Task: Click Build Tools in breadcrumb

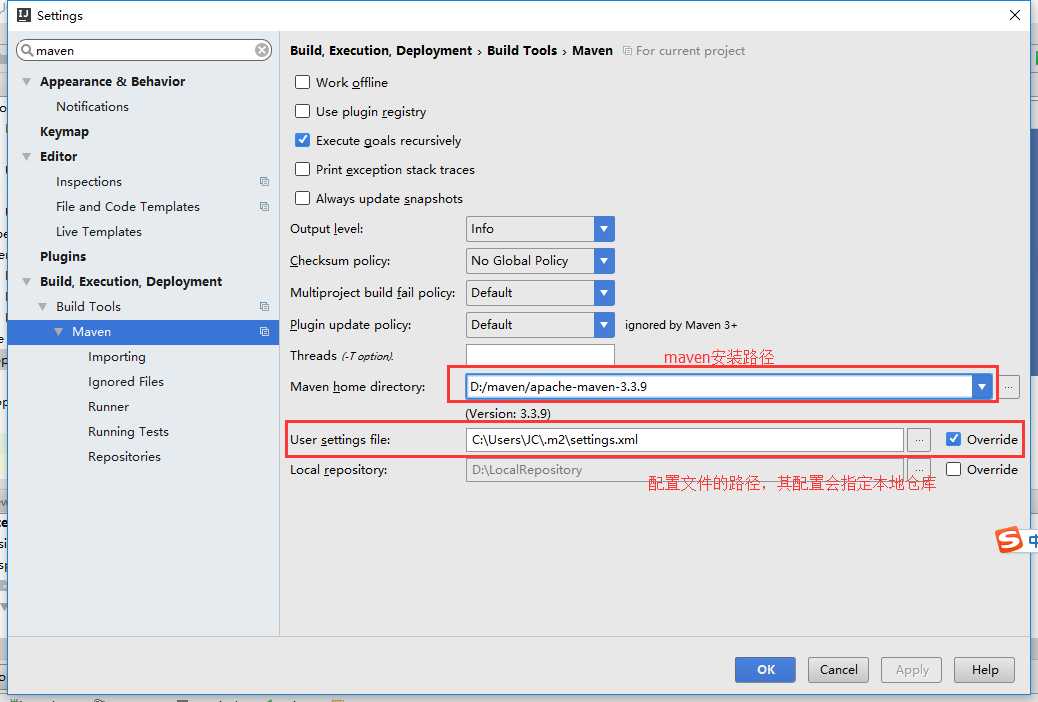Action: point(522,50)
